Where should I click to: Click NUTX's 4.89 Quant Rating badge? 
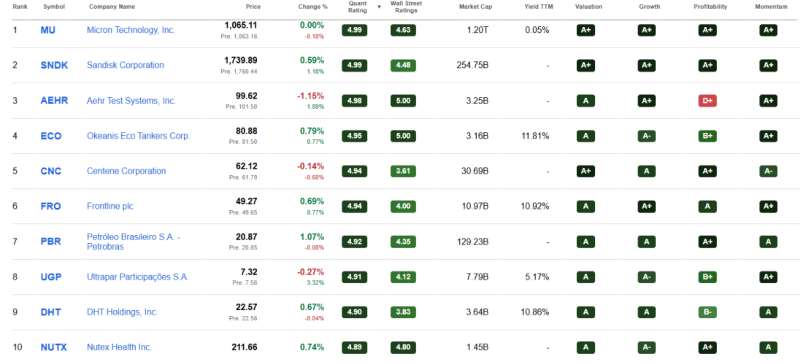pos(355,347)
